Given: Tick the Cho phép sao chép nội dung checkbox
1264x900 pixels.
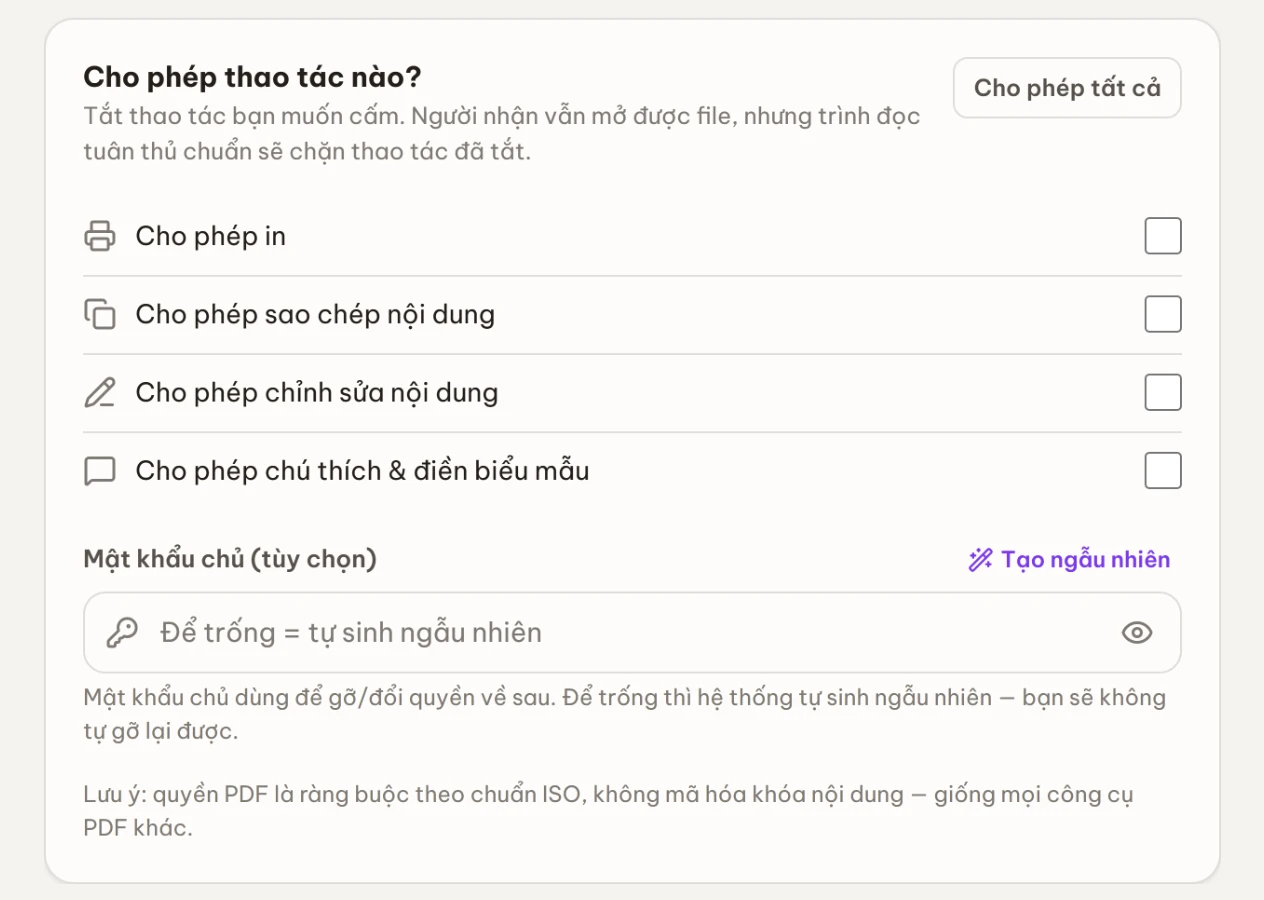Looking at the screenshot, I should (x=1162, y=315).
